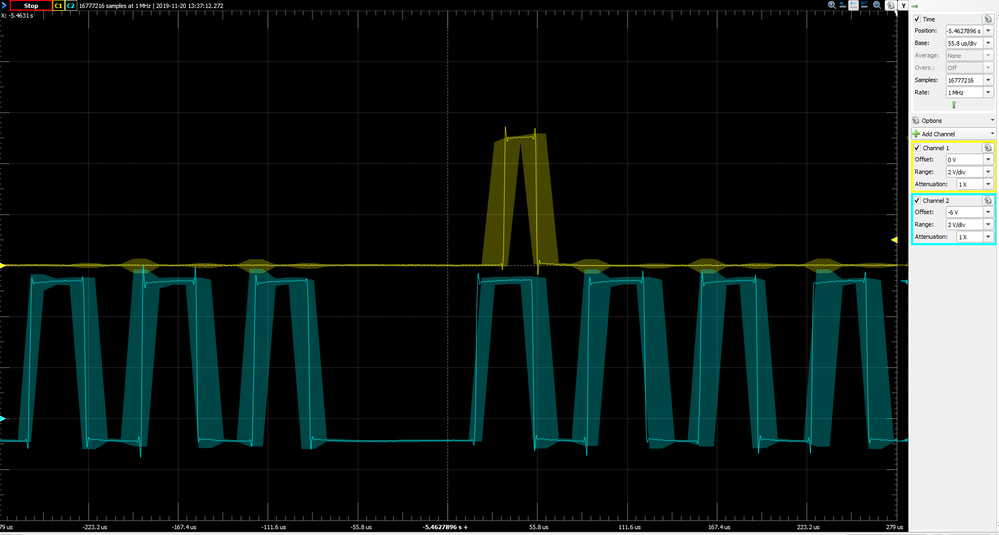Click Channel 1 Range 2 V/div field

click(x=964, y=172)
